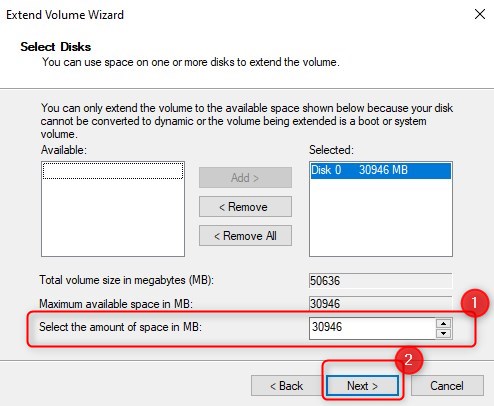Click the < Remove button
494x406 pixels.
[x=245, y=207]
